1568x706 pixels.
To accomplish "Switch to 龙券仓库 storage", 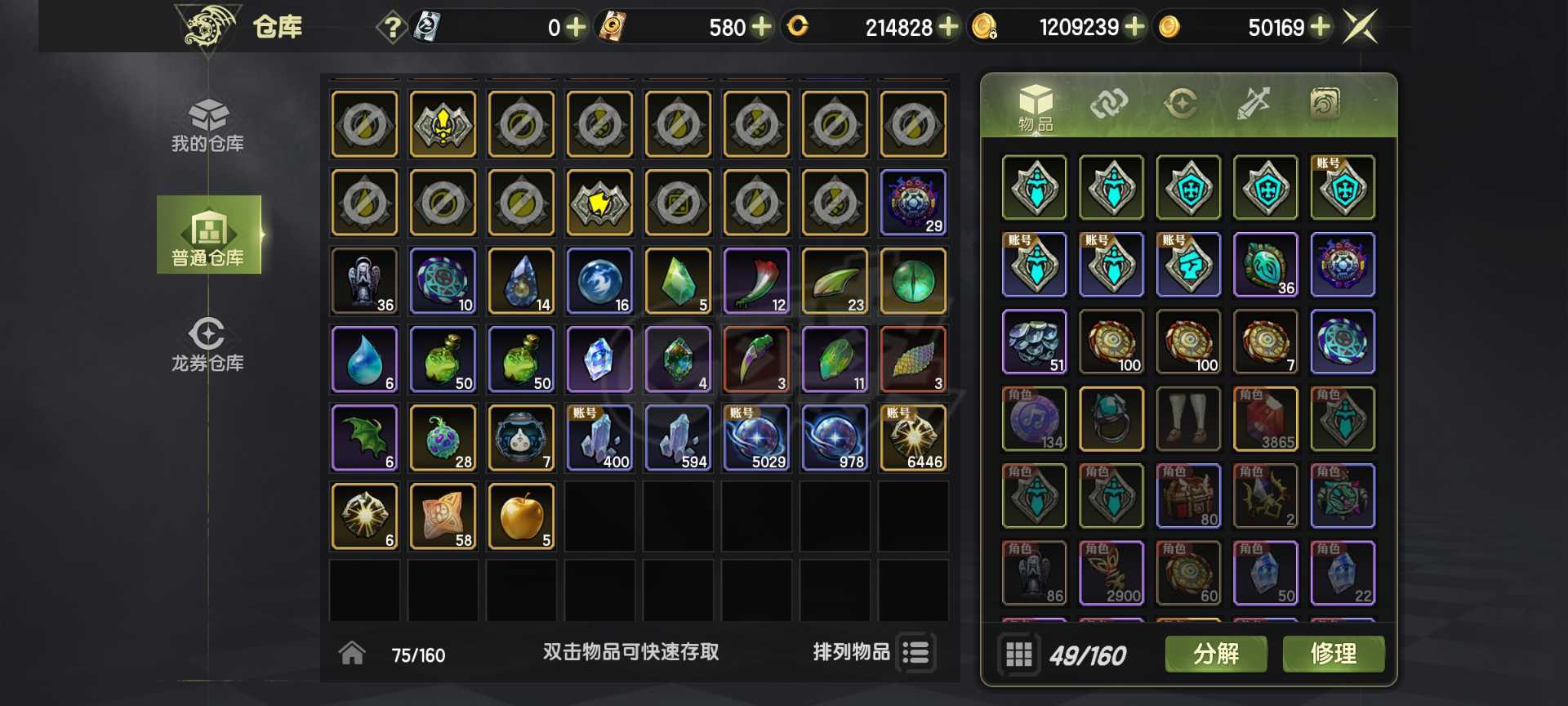I will (207, 346).
